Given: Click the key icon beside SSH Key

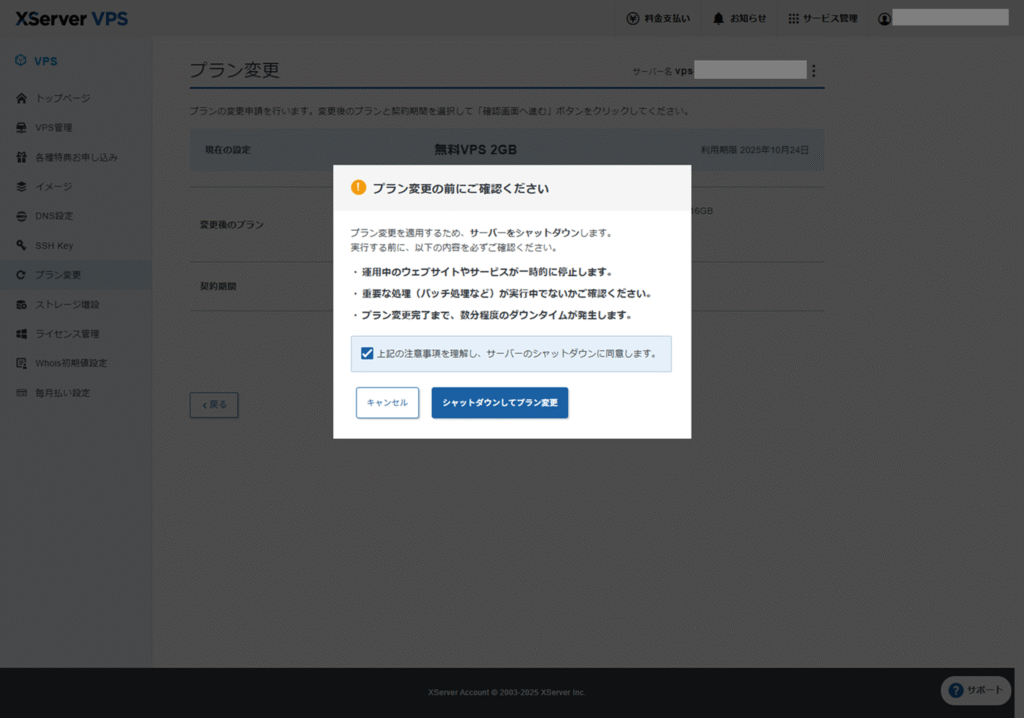Looking at the screenshot, I should coord(21,245).
